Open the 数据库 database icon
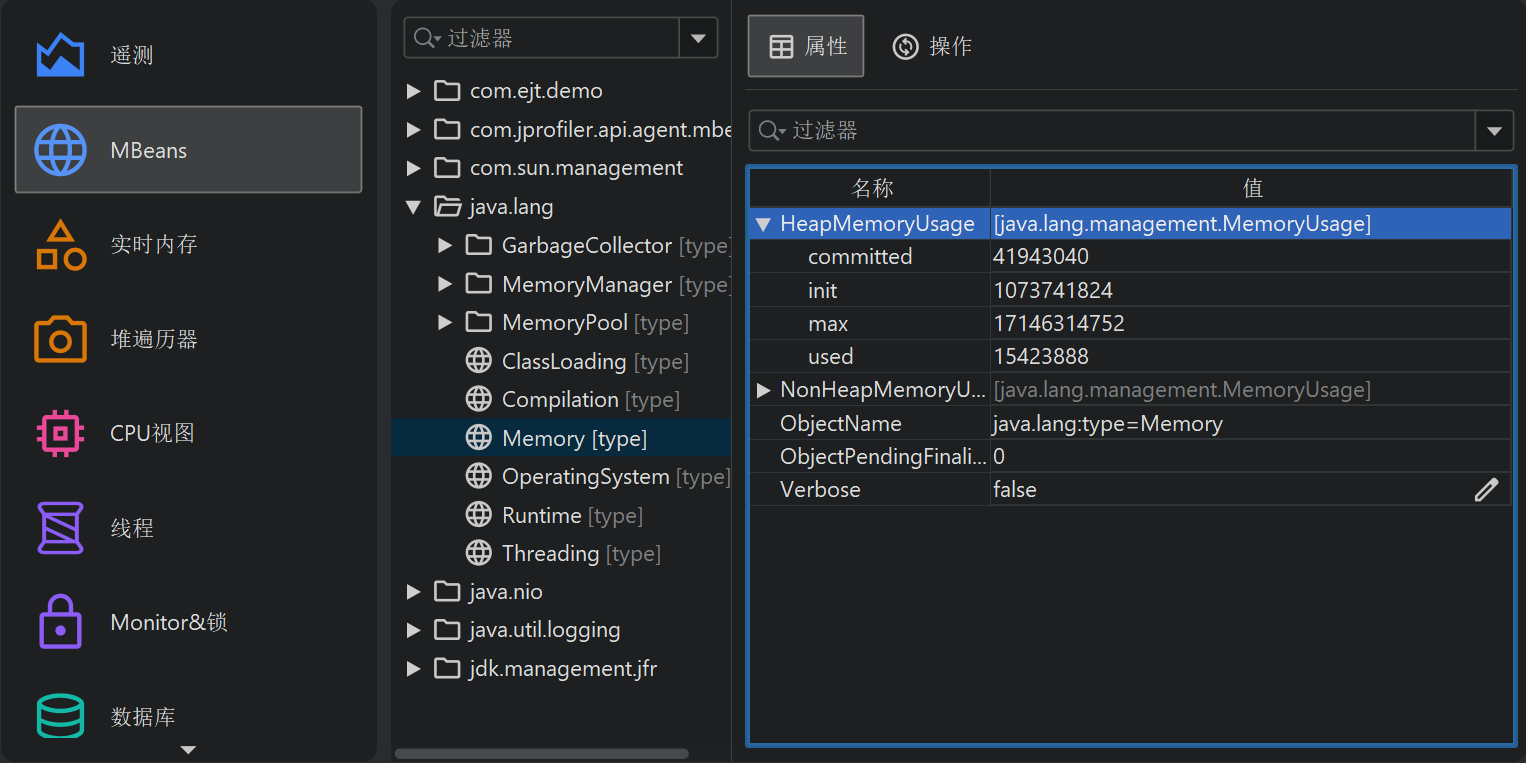This screenshot has height=763, width=1526. pyautogui.click(x=60, y=716)
